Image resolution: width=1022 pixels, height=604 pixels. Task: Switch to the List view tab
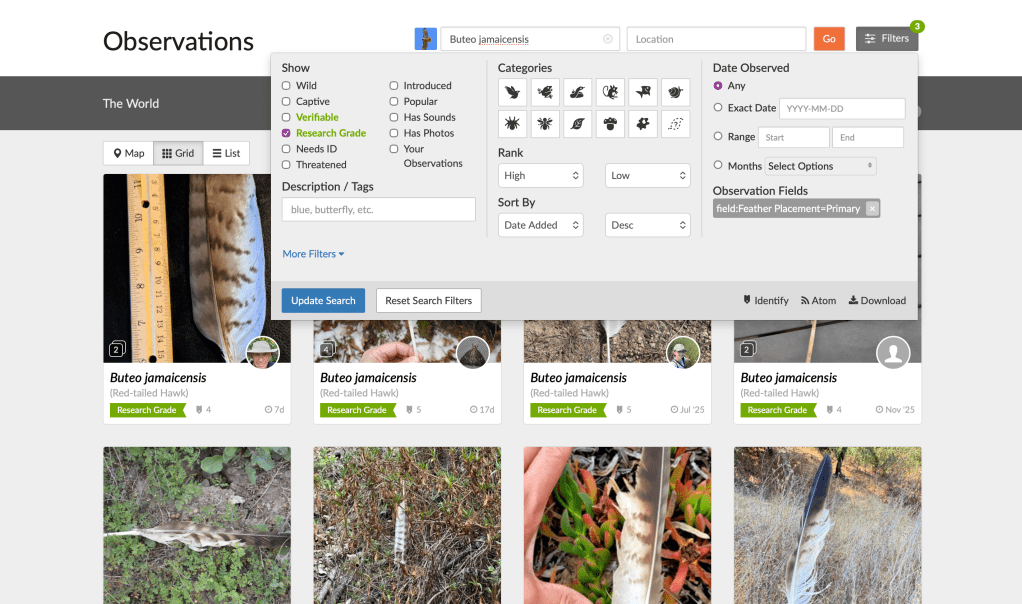[x=226, y=154]
